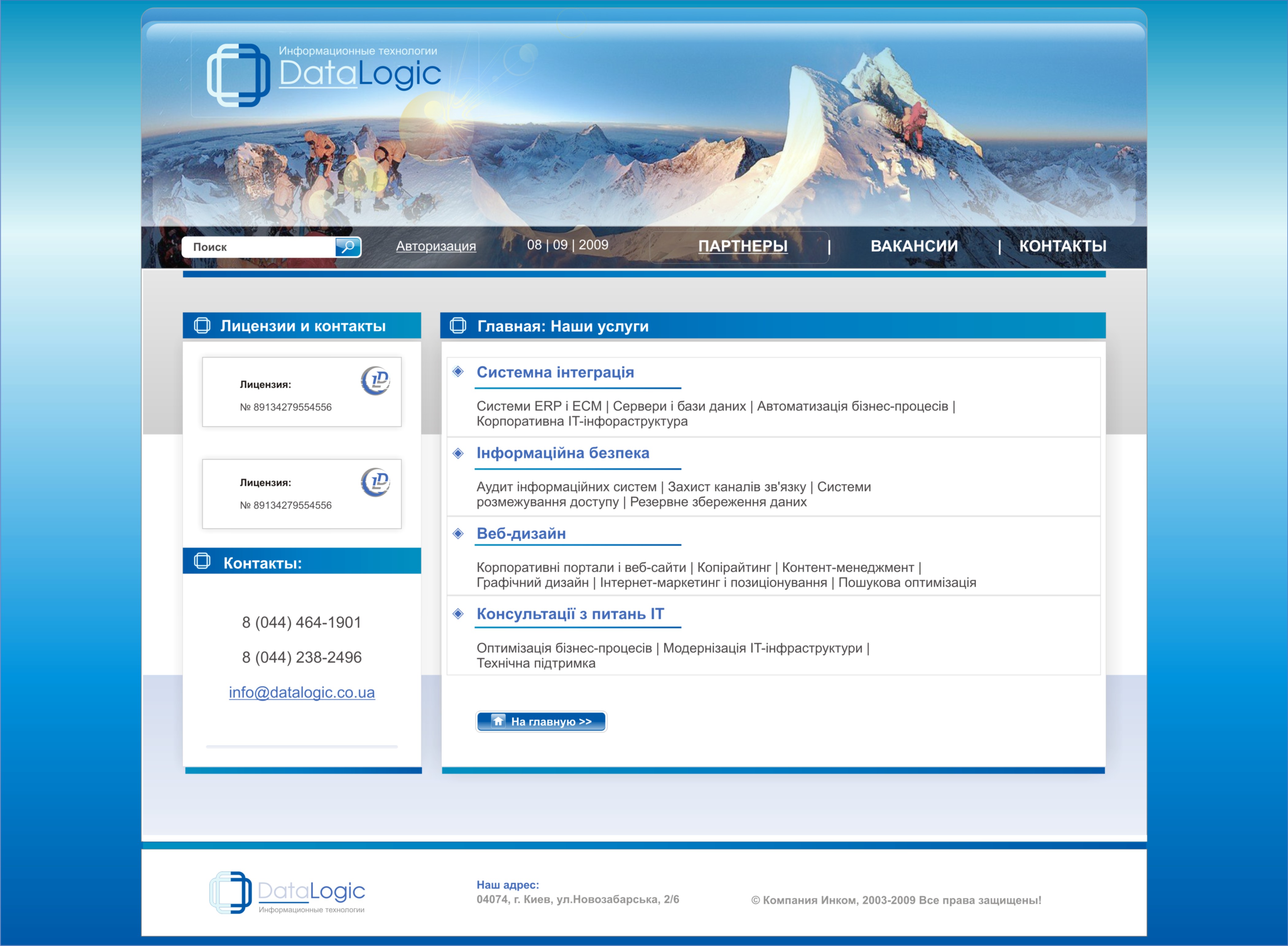Click the DataLogic footer logo

(x=287, y=893)
